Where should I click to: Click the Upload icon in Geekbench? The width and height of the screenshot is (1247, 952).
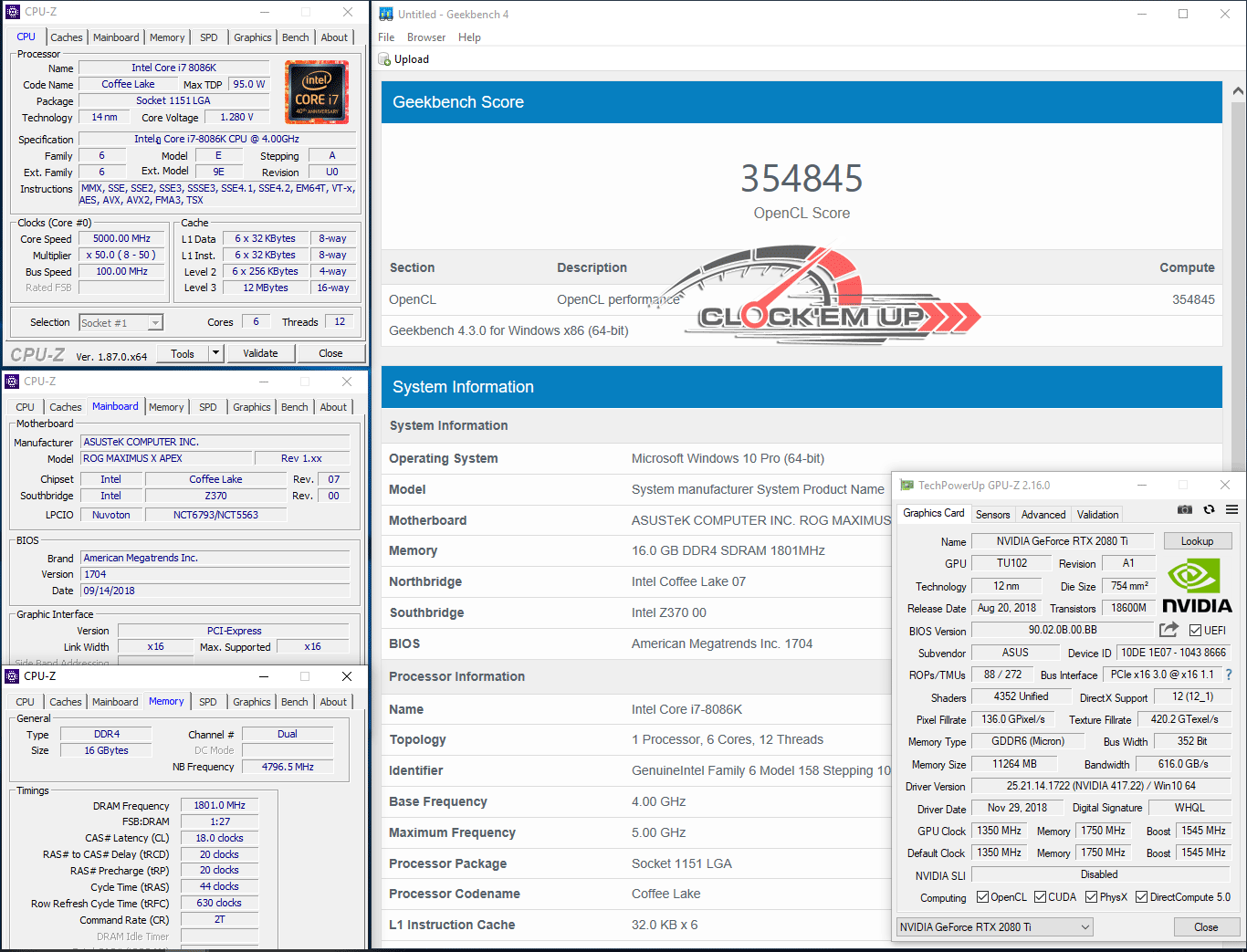tap(384, 59)
